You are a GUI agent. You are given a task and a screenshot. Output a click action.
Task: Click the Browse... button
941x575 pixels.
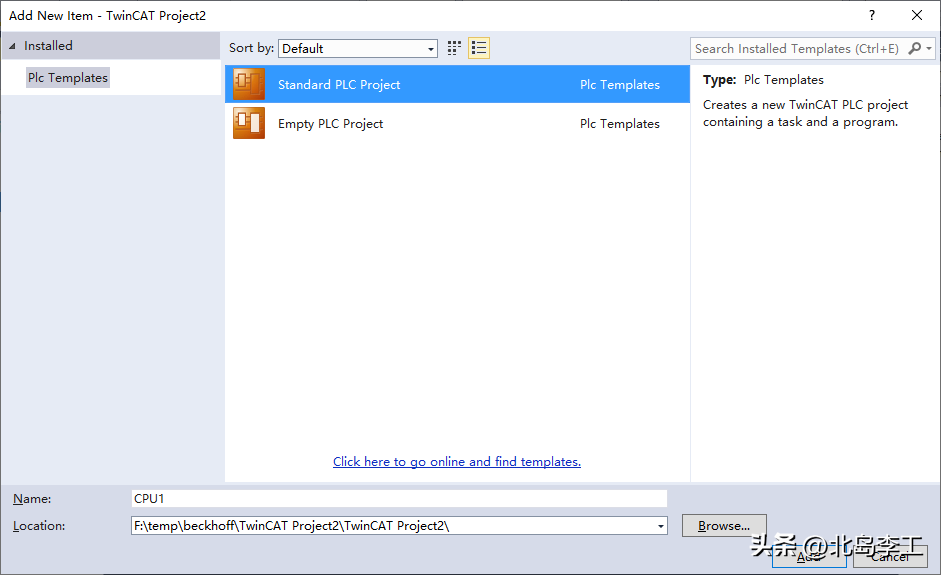[724, 526]
